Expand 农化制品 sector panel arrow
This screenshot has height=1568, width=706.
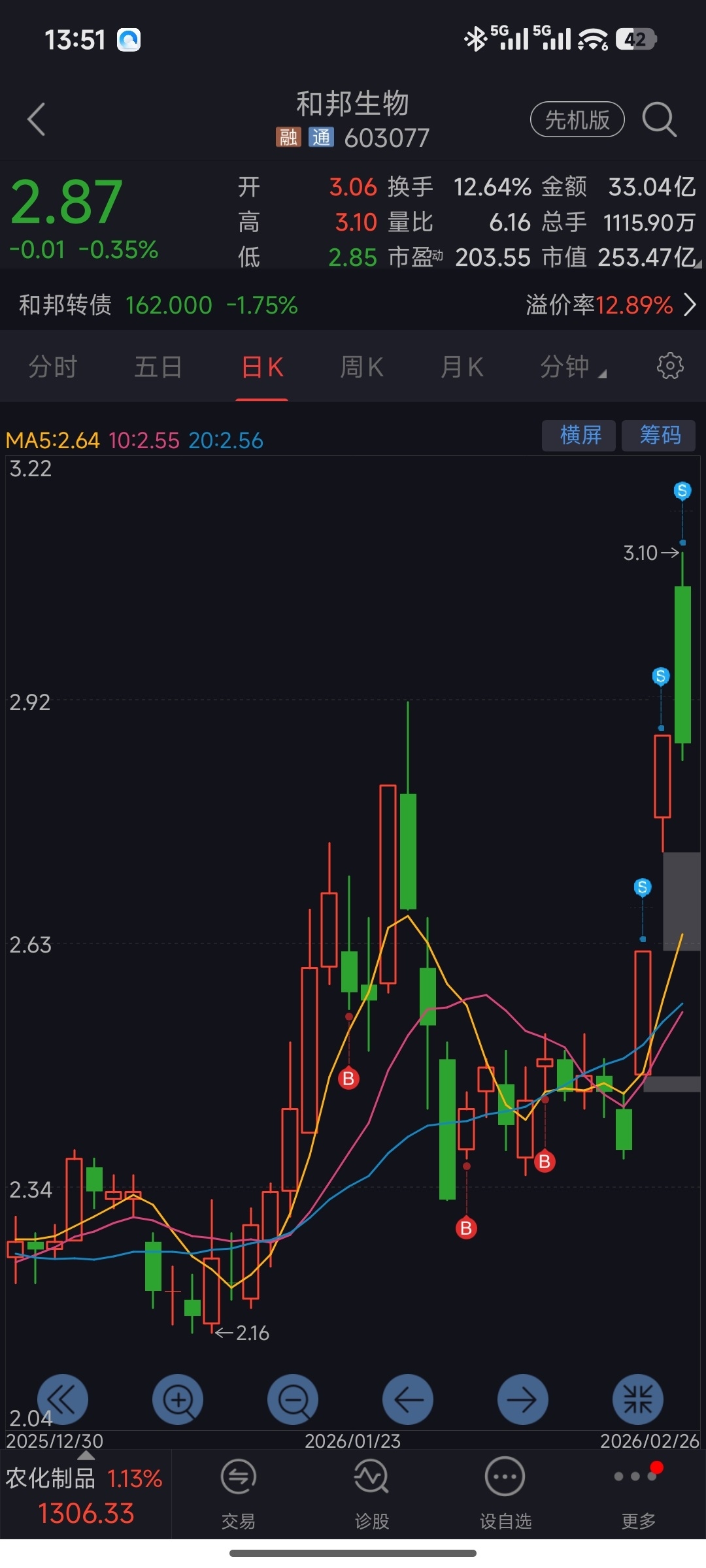coord(86,1456)
